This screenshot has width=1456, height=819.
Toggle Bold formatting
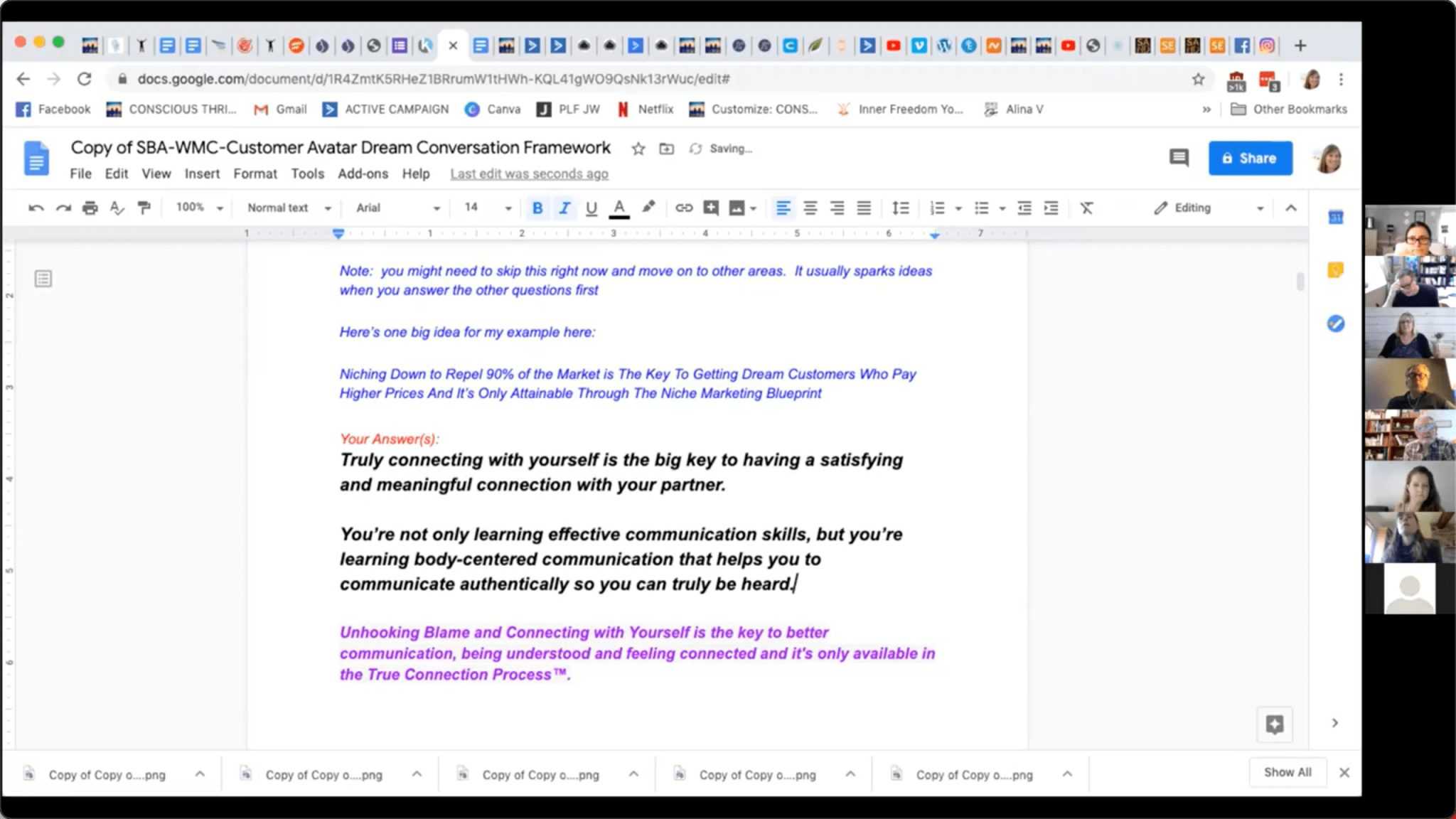537,208
